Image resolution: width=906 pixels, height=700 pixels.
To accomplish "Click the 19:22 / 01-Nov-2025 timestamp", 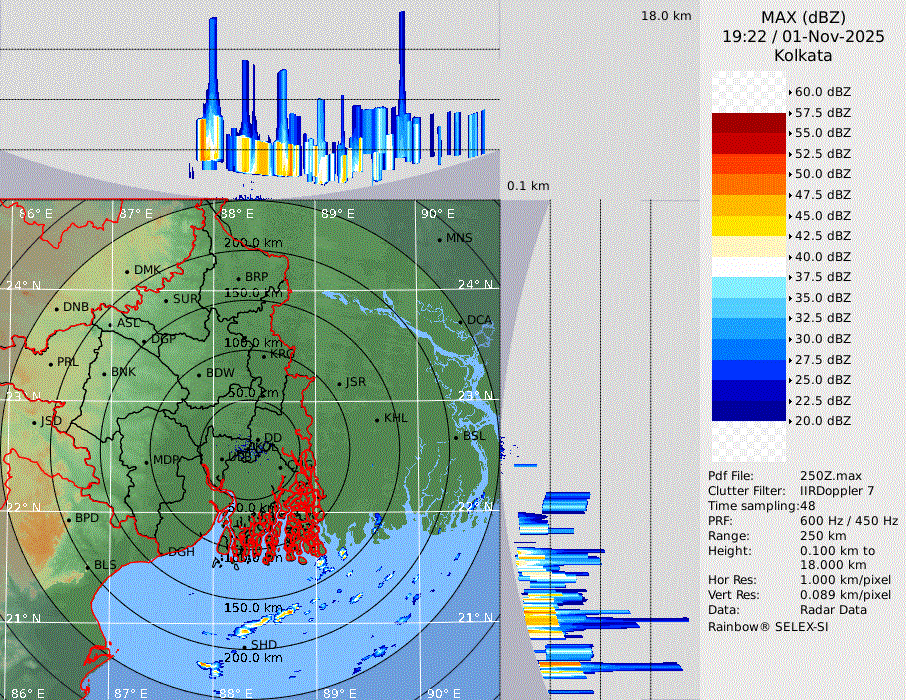I will (802, 37).
